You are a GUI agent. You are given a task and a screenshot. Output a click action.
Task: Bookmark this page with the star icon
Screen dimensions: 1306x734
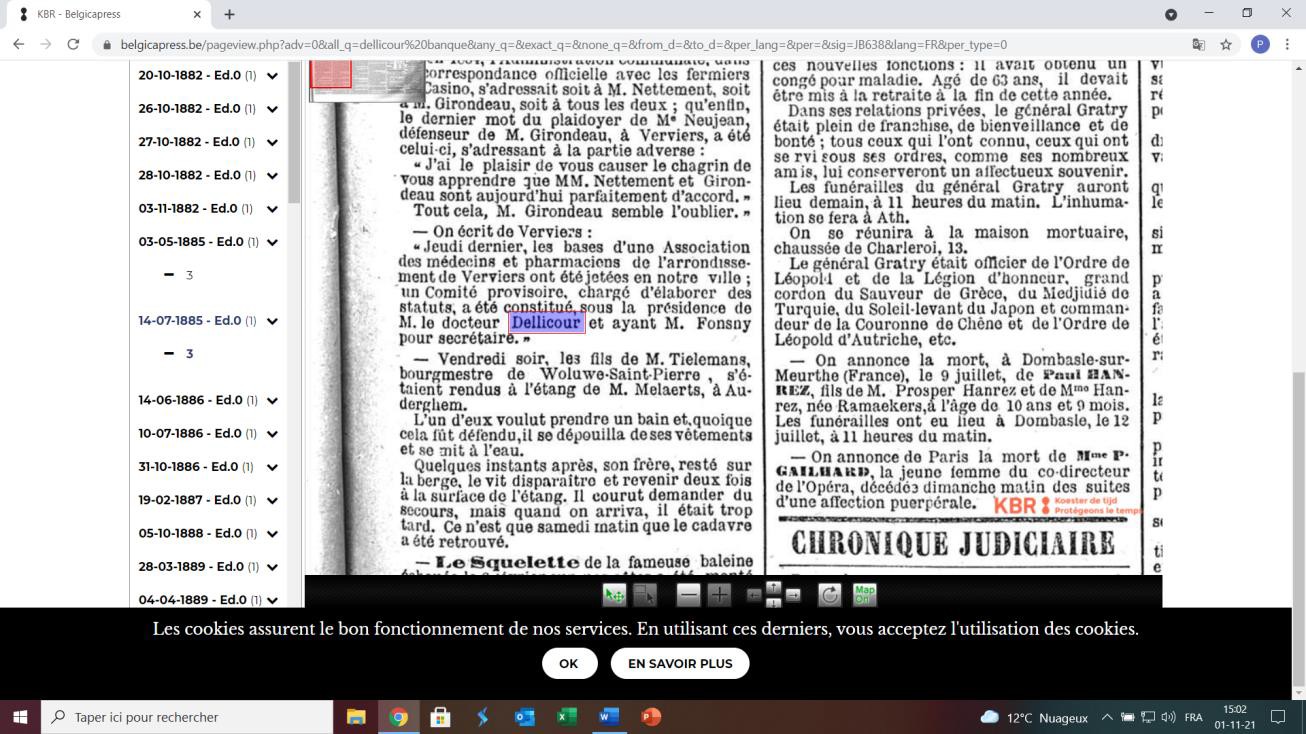(x=1226, y=45)
